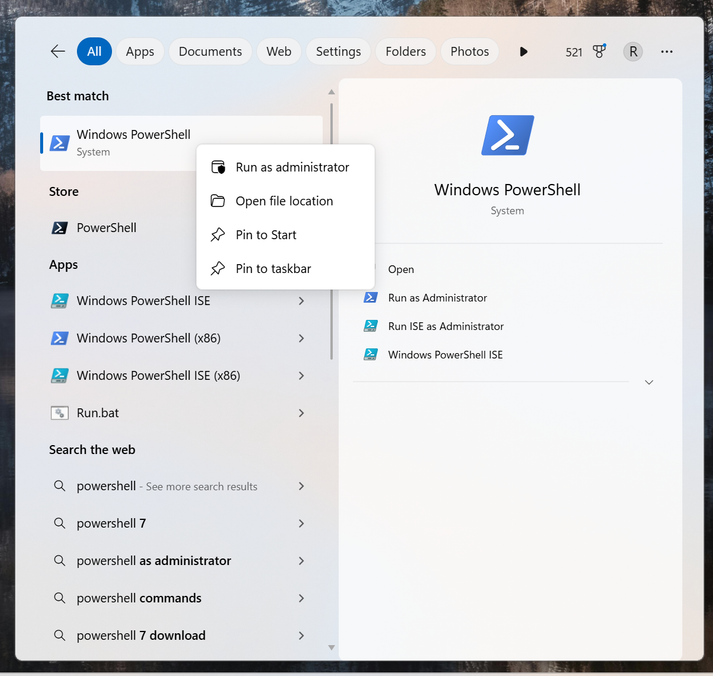Screen dimensions: 713x676
Task: Click the search icon beside powershell commands
Action: click(59, 597)
